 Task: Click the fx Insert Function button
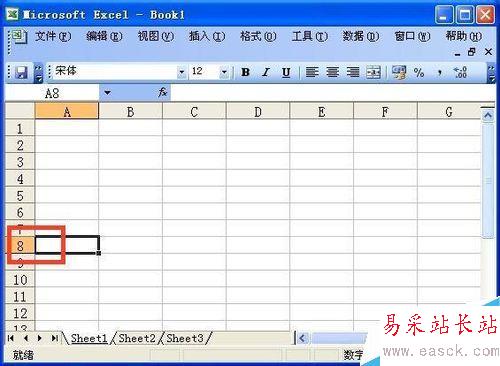click(x=163, y=92)
